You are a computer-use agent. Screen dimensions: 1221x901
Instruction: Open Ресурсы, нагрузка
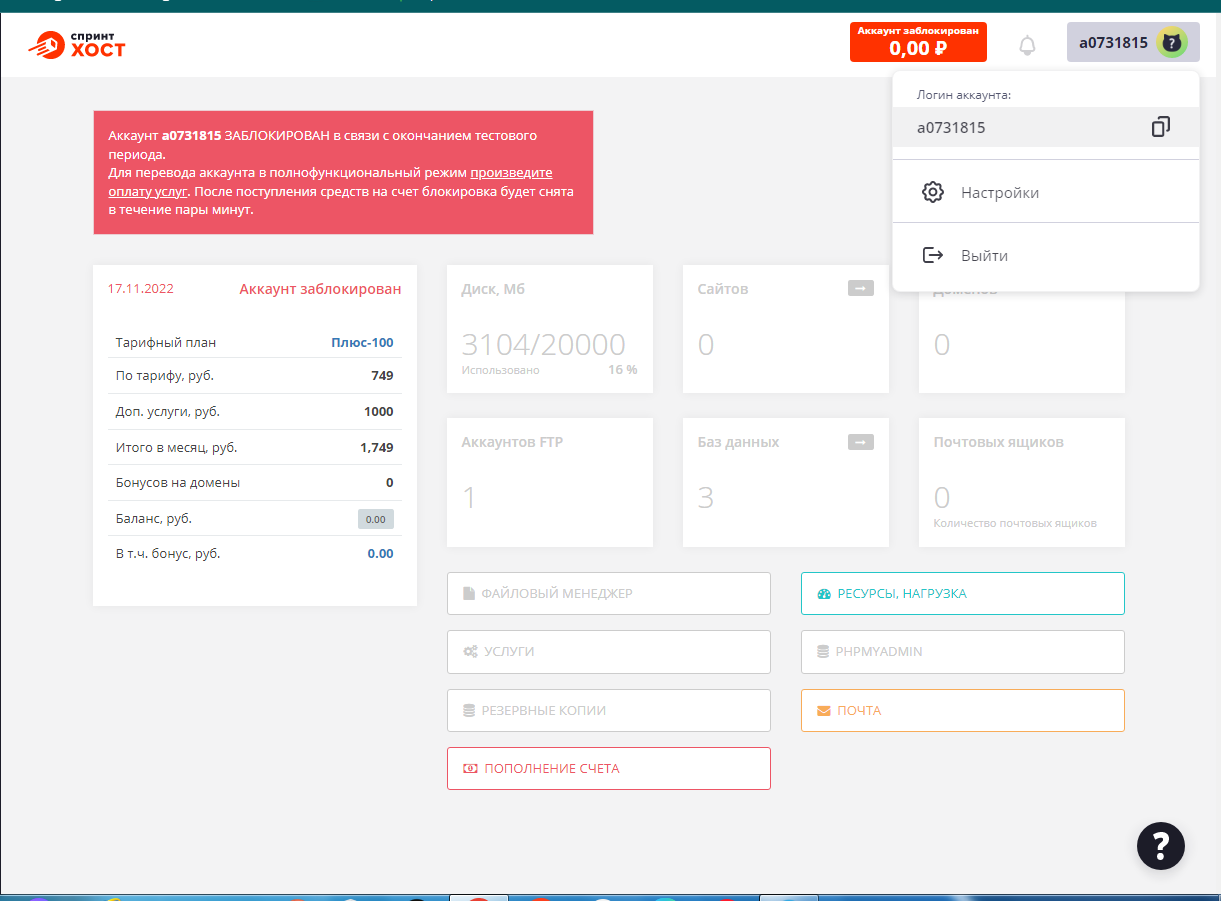tap(962, 593)
